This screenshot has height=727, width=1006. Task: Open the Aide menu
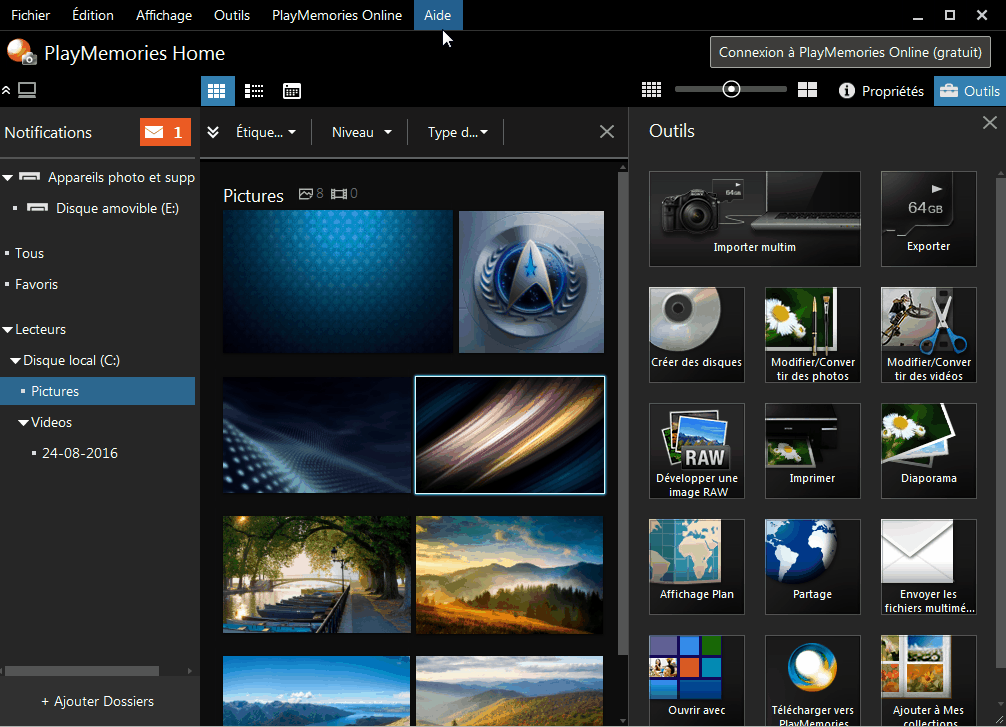438,15
